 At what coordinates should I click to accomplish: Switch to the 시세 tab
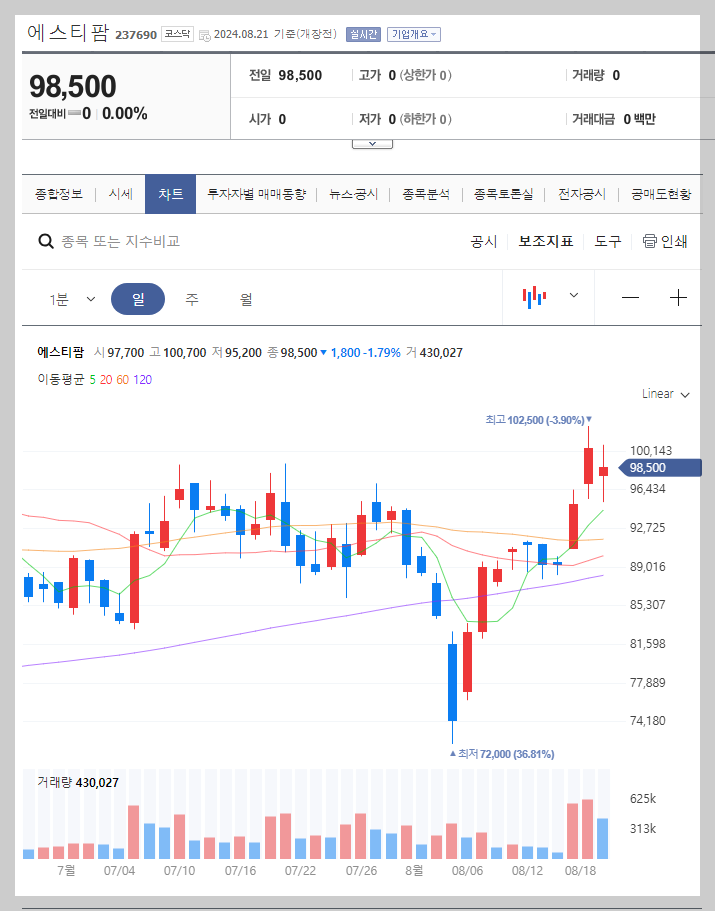coord(120,195)
